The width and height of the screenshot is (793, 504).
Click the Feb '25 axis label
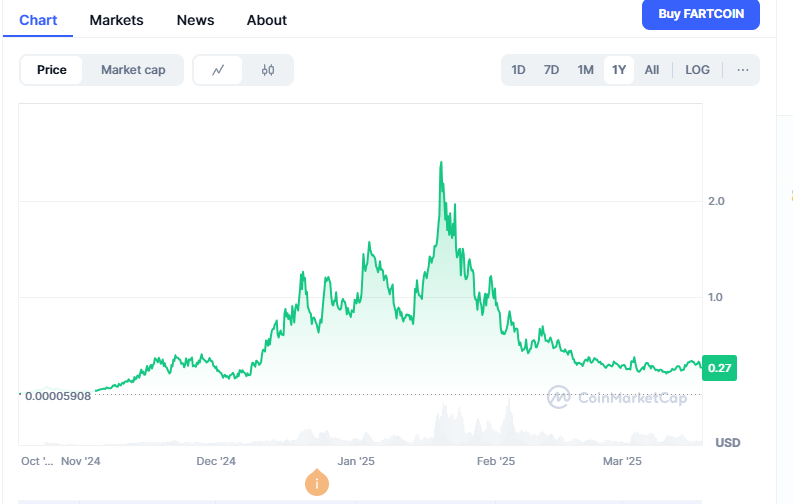(496, 461)
